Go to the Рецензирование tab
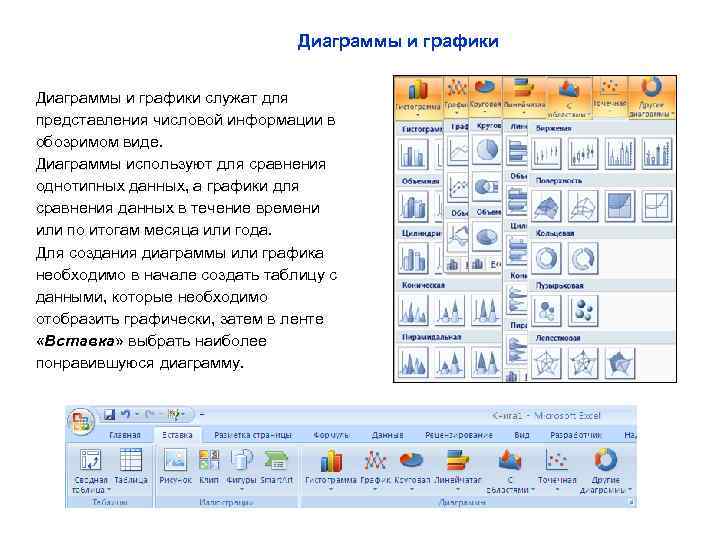The height and width of the screenshot is (540, 720). (x=459, y=435)
